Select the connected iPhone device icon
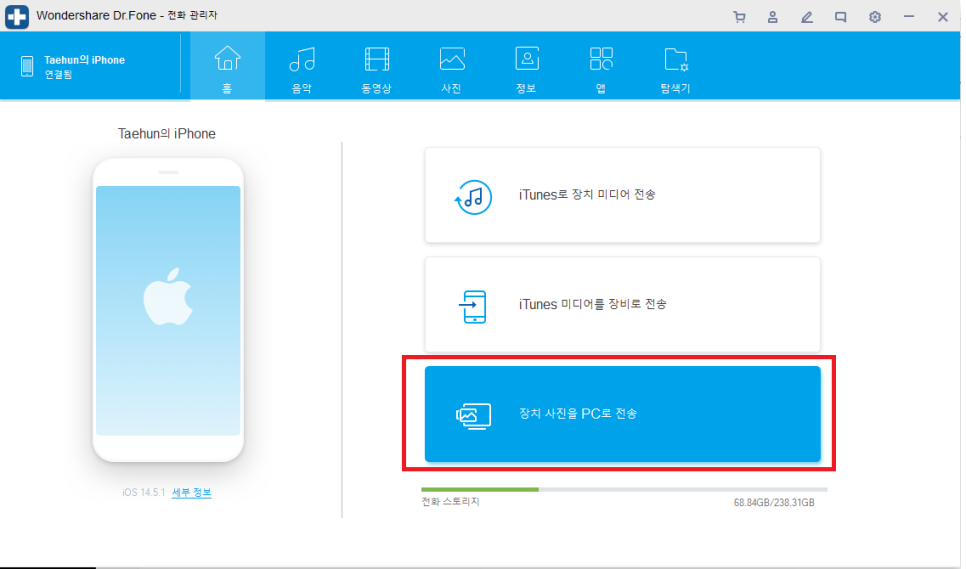This screenshot has height=569, width=966. 26,66
